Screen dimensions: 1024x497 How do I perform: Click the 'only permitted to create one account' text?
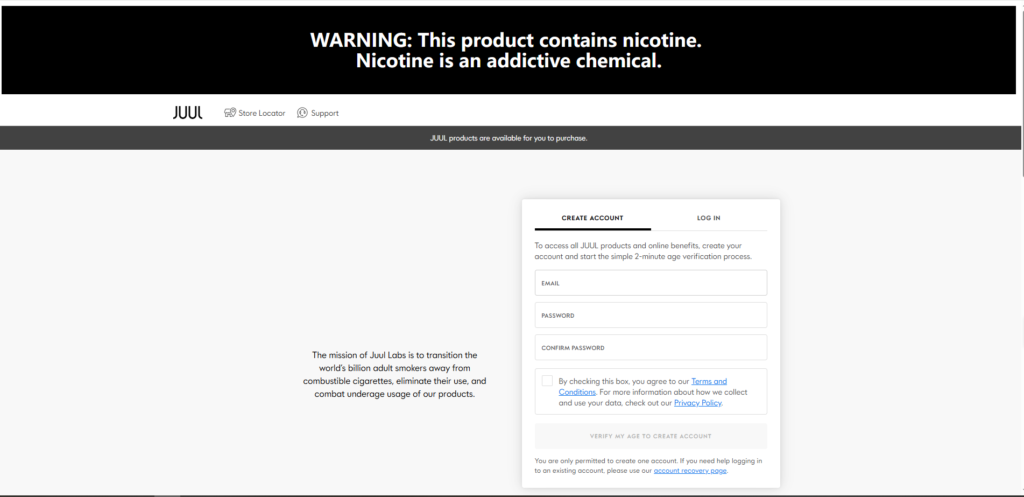point(648,466)
